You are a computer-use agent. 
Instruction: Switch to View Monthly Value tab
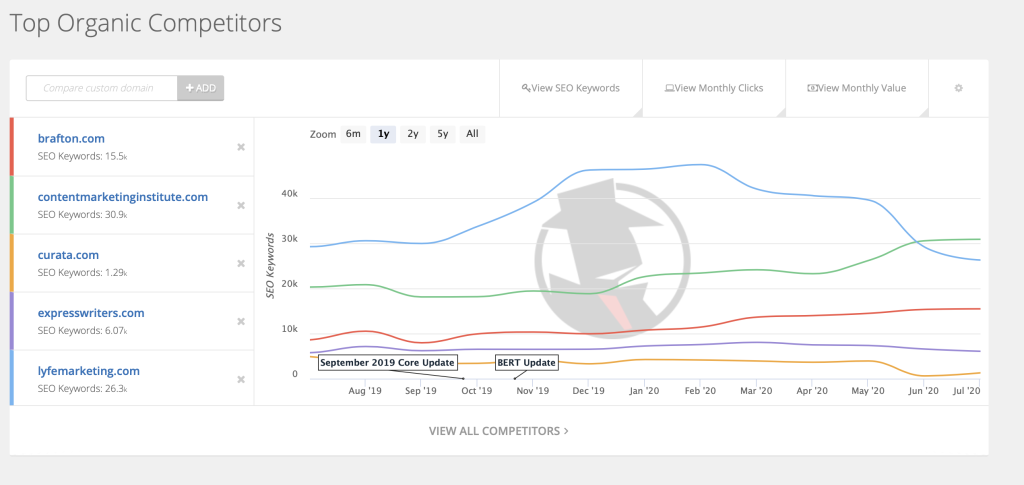coord(857,88)
